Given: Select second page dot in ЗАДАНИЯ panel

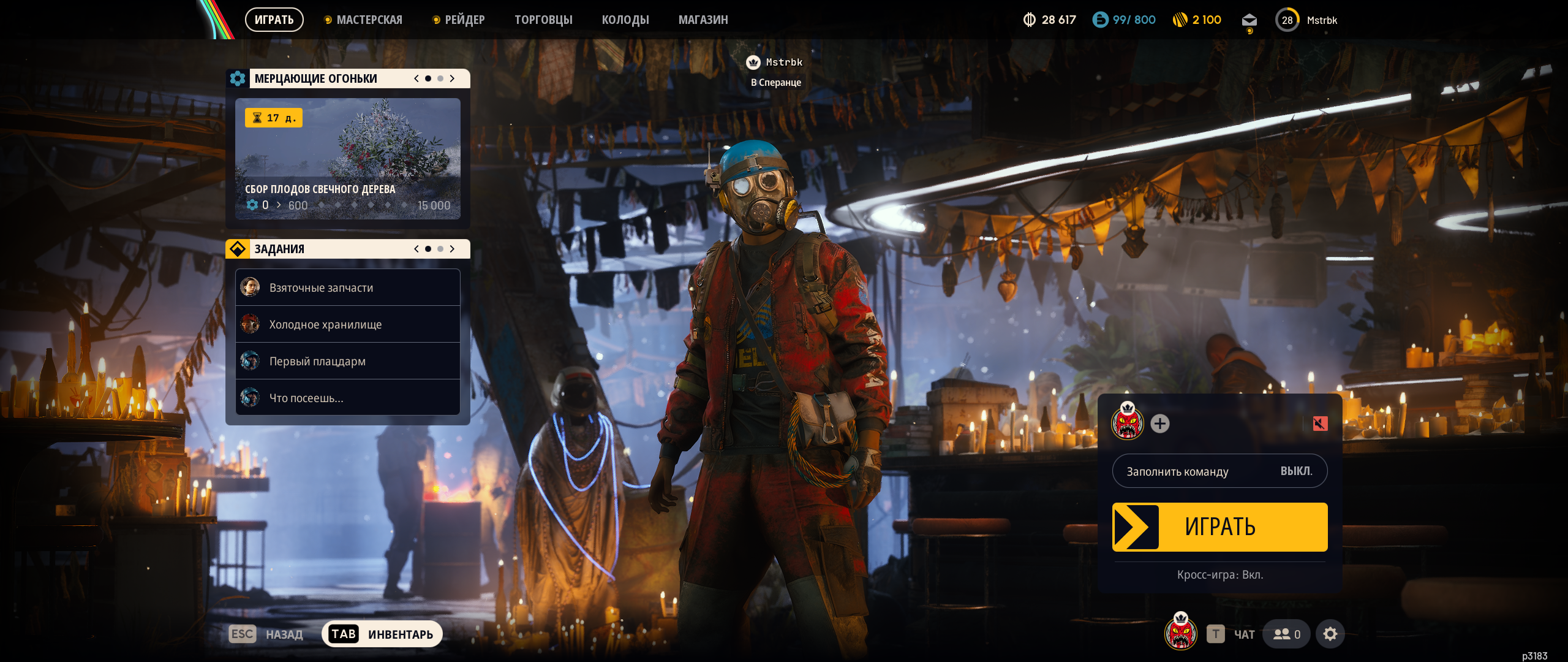Looking at the screenshot, I should coord(440,249).
